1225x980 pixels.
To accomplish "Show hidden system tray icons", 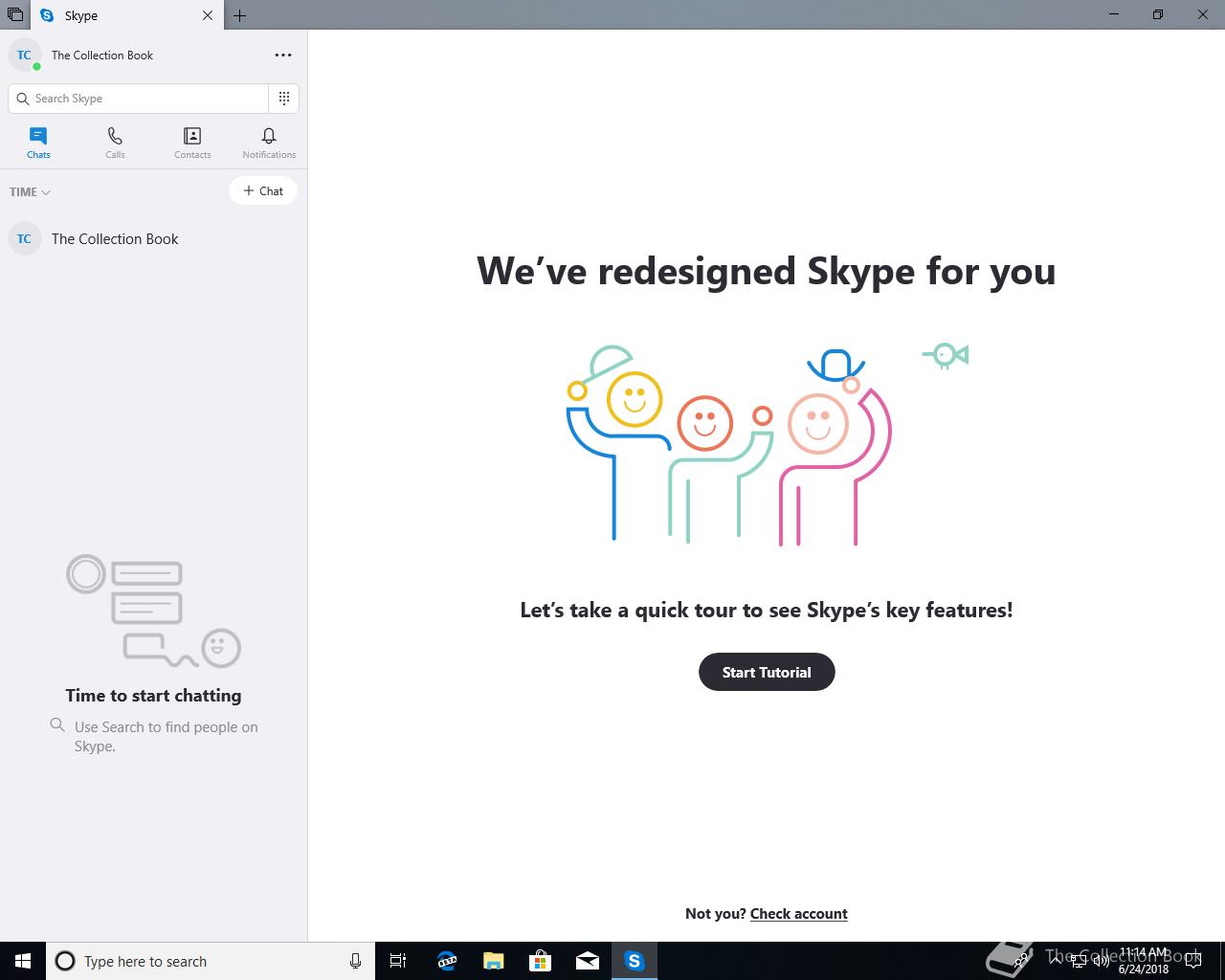I will point(1056,961).
